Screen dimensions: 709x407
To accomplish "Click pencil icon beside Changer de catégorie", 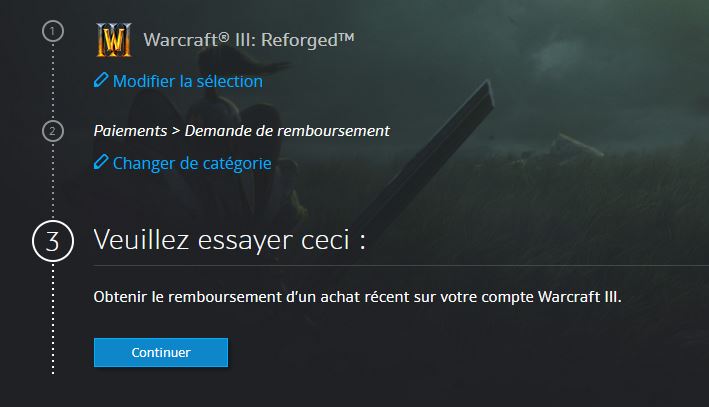I will click(x=101, y=162).
